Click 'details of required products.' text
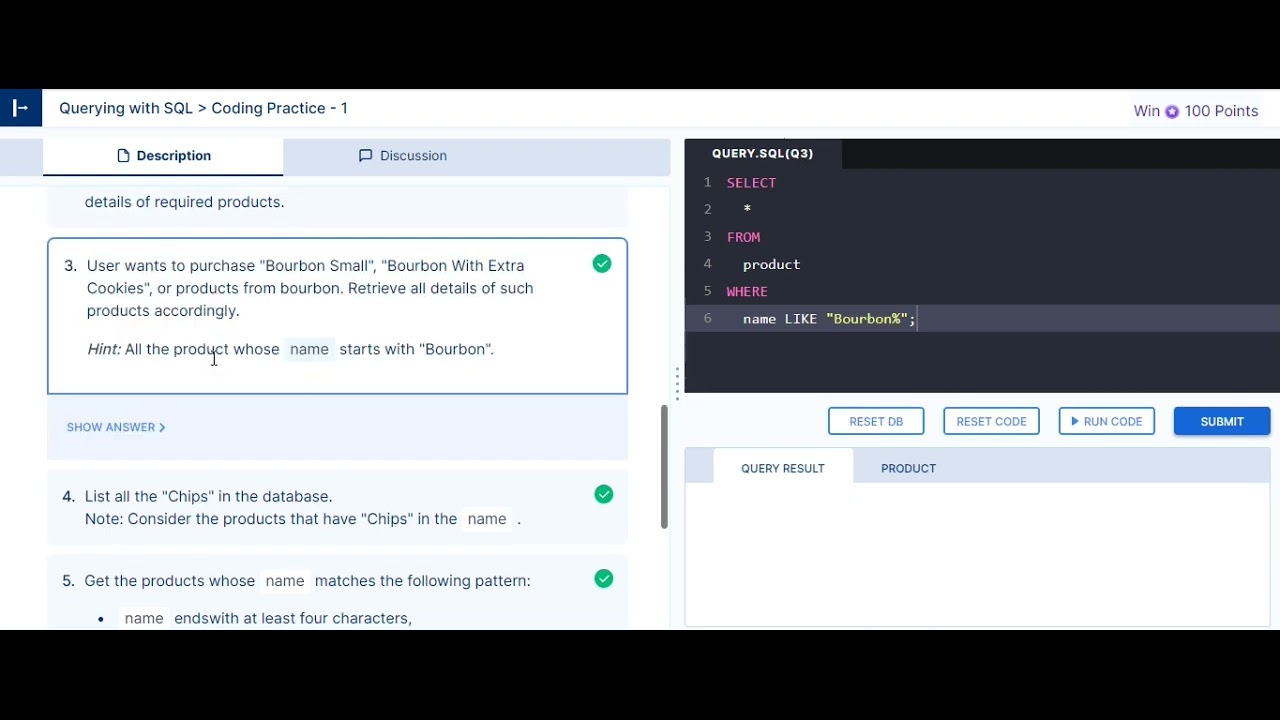The height and width of the screenshot is (720, 1280). tap(184, 202)
